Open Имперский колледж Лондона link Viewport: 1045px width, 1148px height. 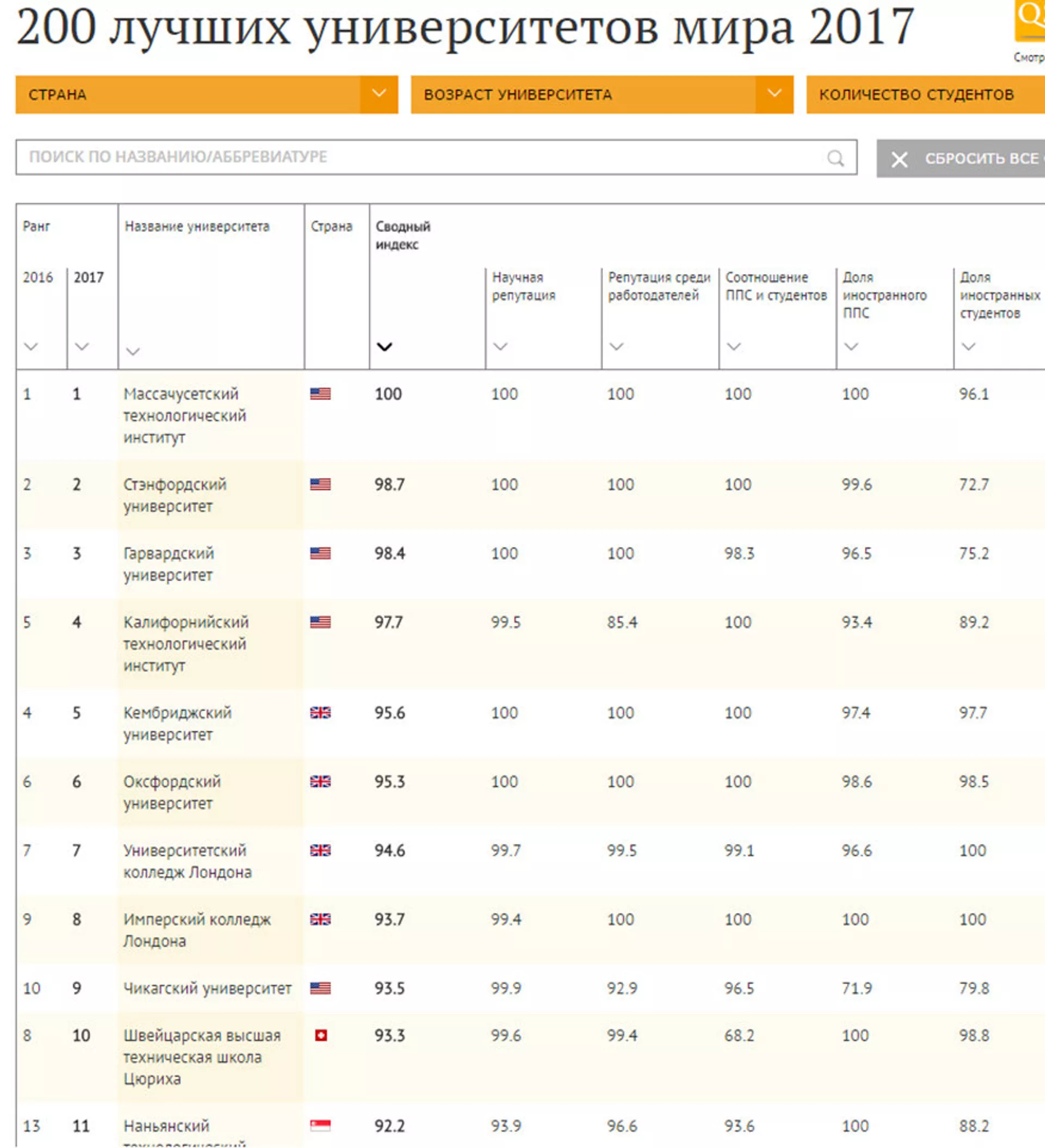[x=197, y=930]
